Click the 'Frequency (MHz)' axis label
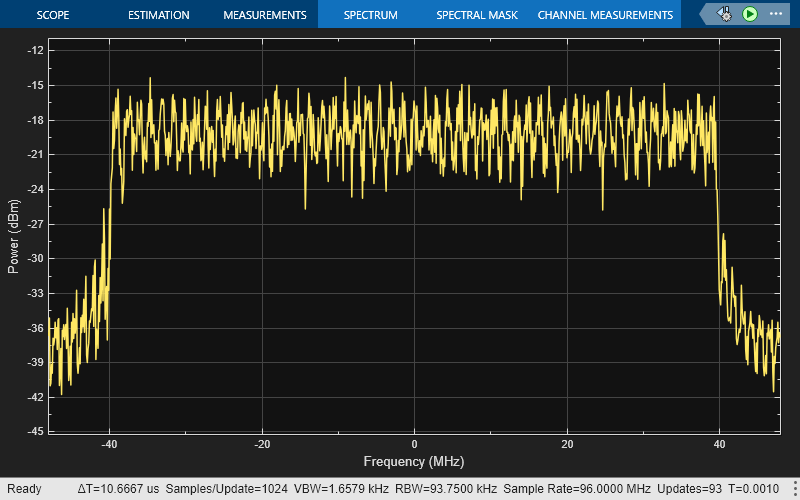The image size is (800, 500). pyautogui.click(x=414, y=462)
